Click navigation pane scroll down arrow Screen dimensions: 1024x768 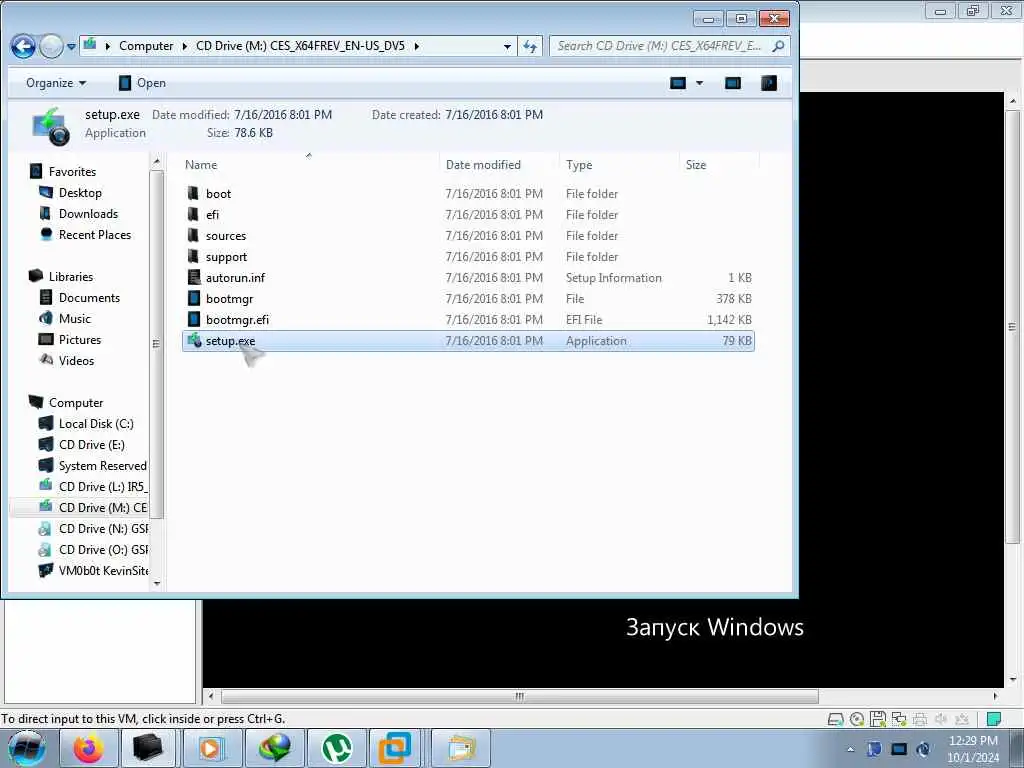pos(156,584)
